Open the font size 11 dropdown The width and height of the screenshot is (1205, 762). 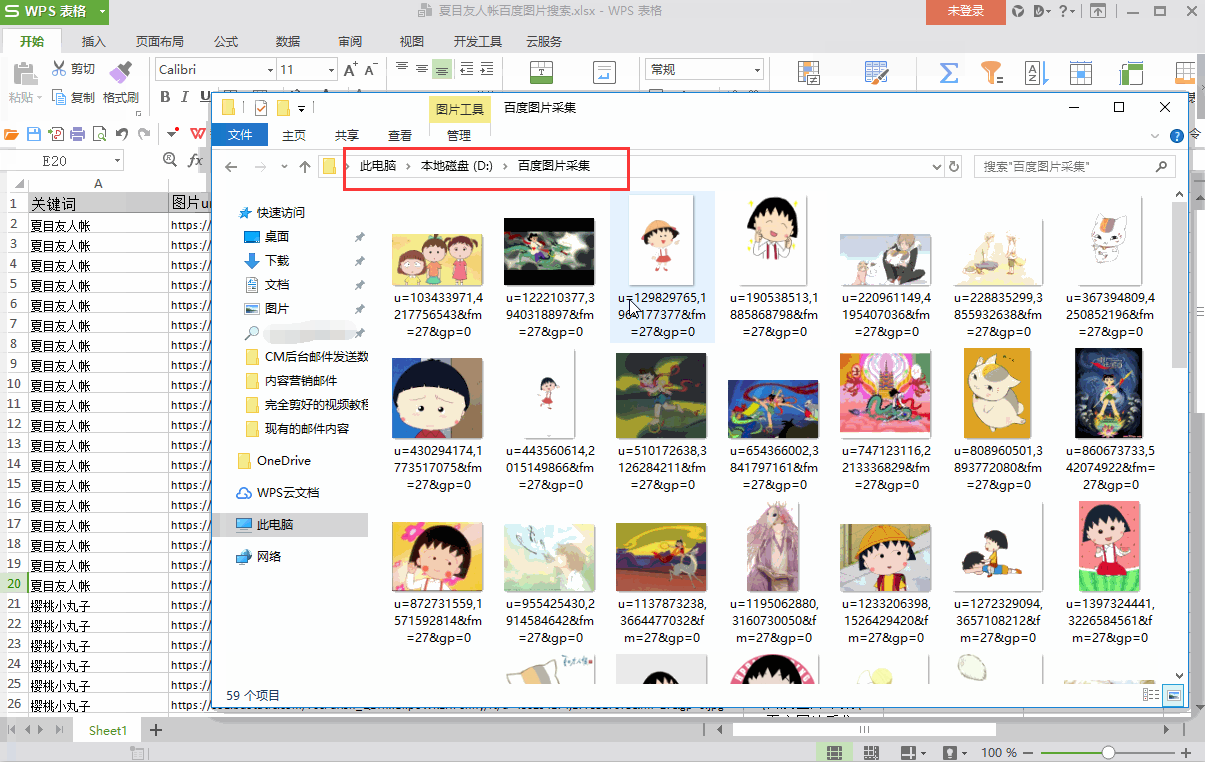[x=332, y=70]
